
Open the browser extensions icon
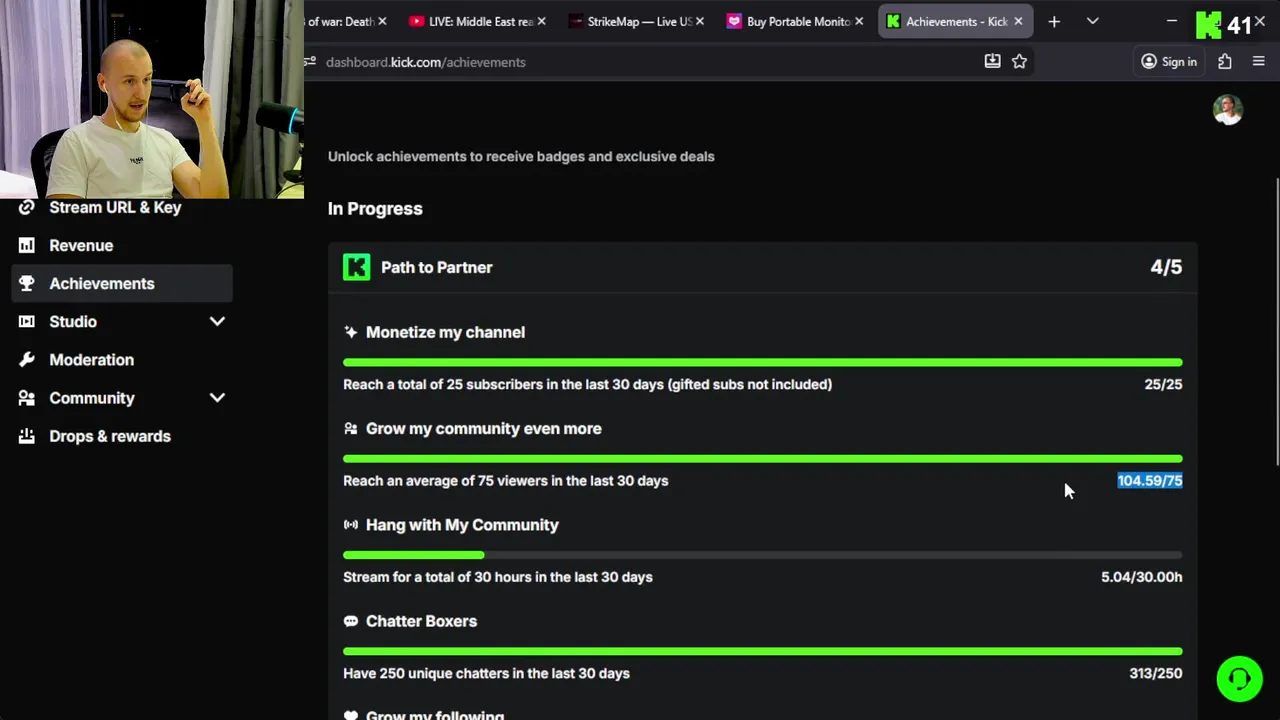click(x=1225, y=62)
